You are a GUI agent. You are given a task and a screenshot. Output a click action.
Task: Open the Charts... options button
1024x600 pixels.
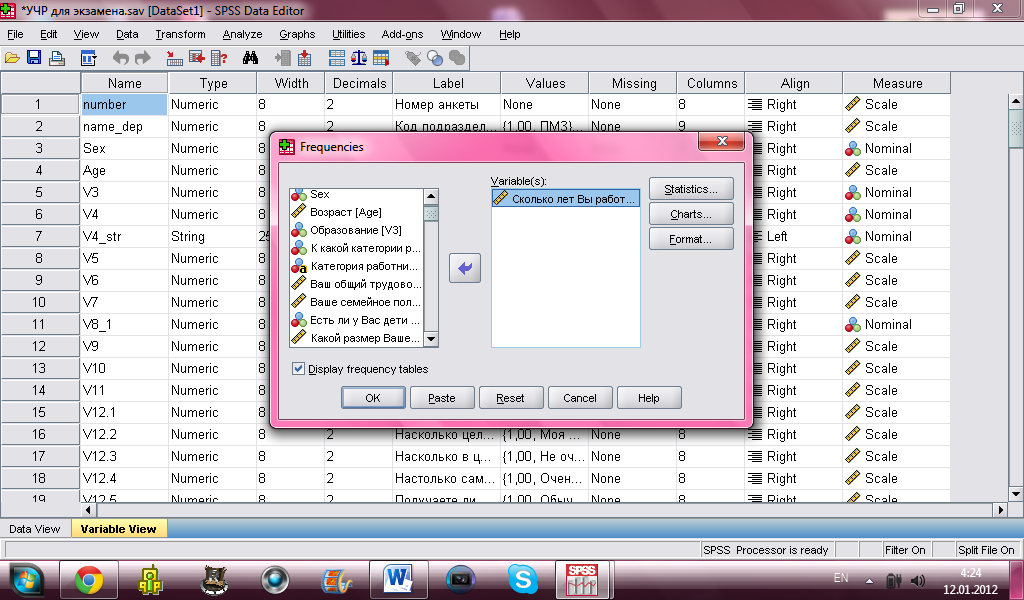point(691,214)
